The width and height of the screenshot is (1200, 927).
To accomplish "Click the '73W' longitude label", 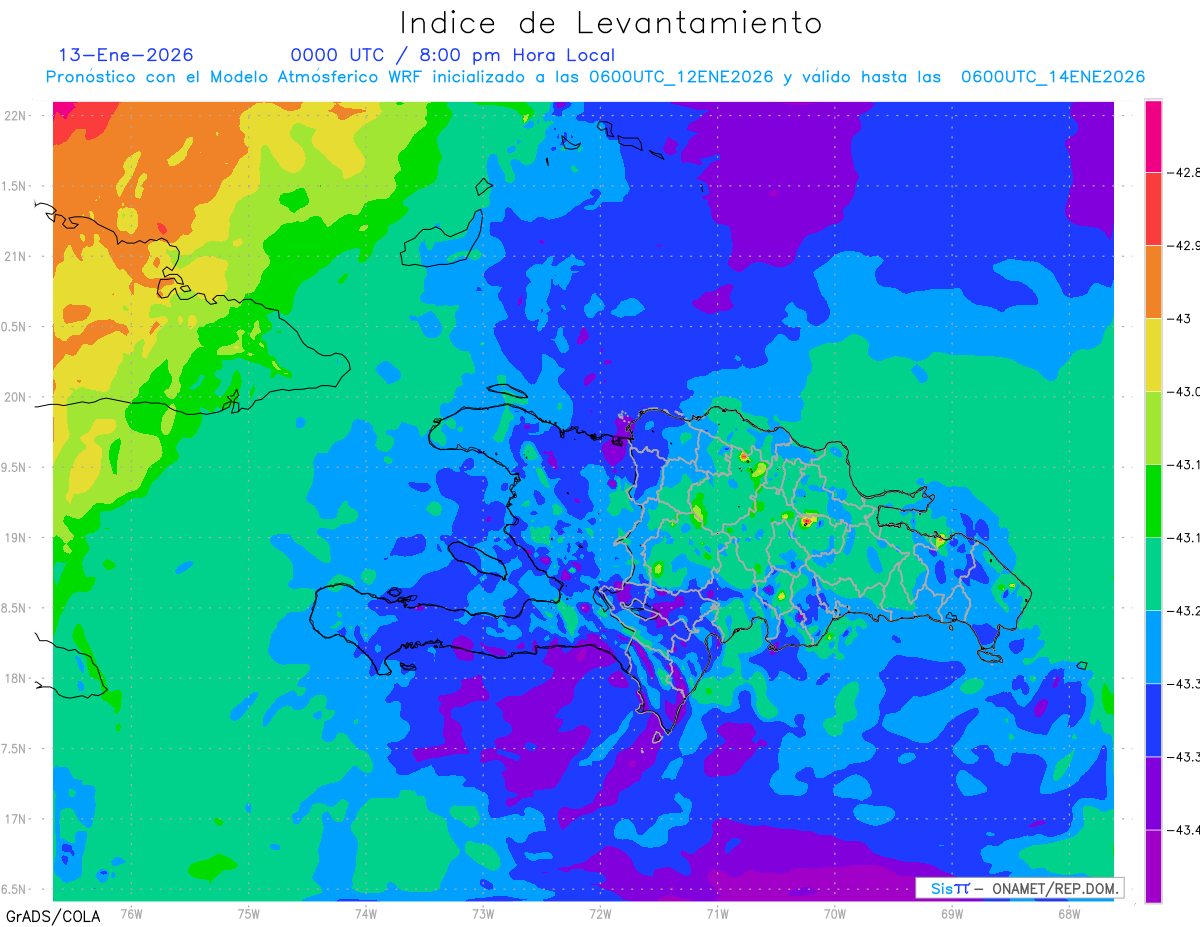I will pyautogui.click(x=483, y=914).
